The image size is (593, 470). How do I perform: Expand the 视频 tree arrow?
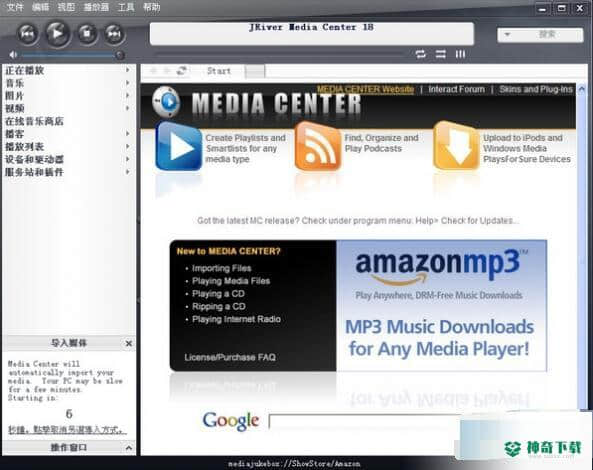tap(128, 108)
